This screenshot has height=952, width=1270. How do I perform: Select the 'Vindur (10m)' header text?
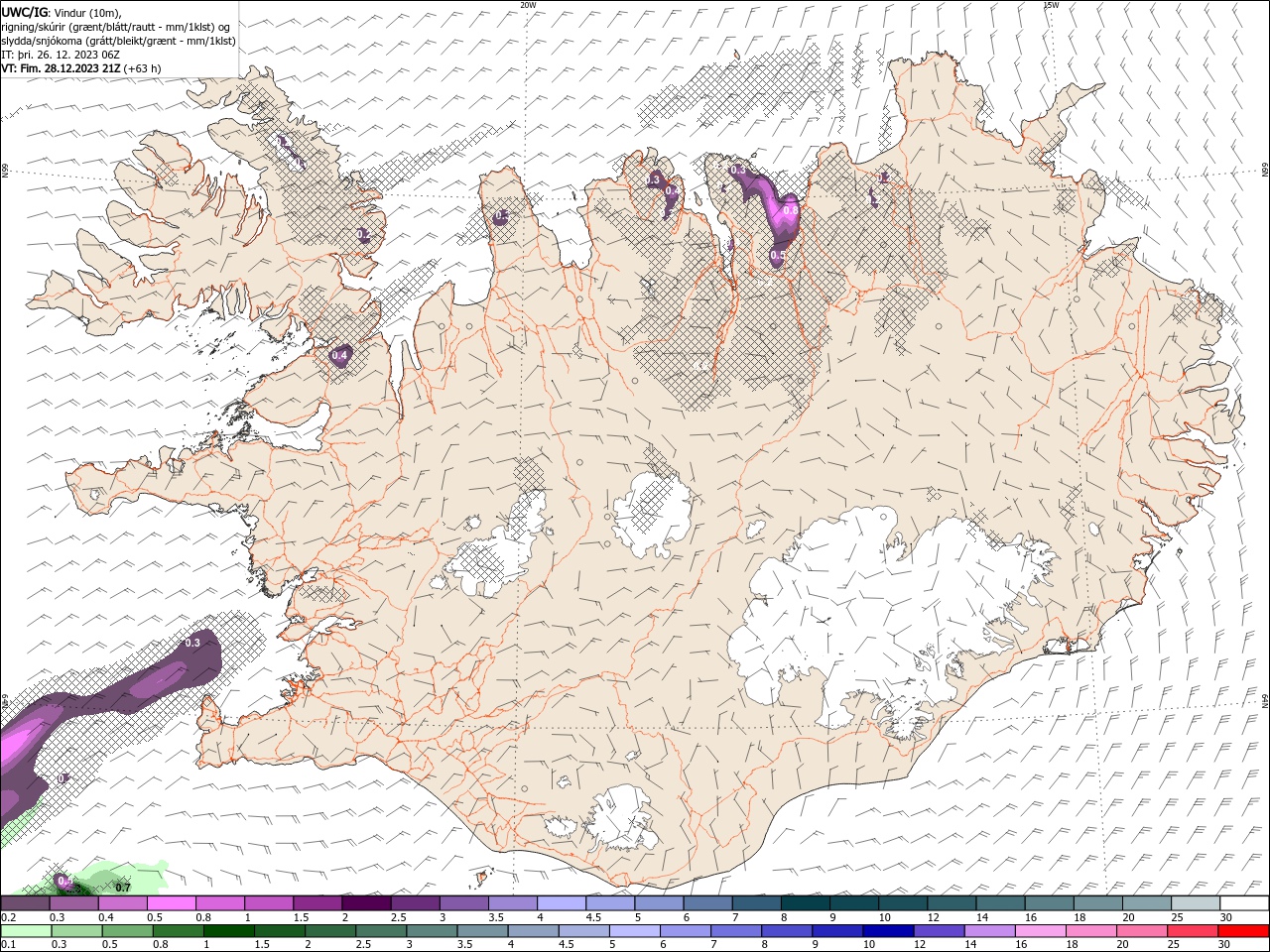click(87, 13)
